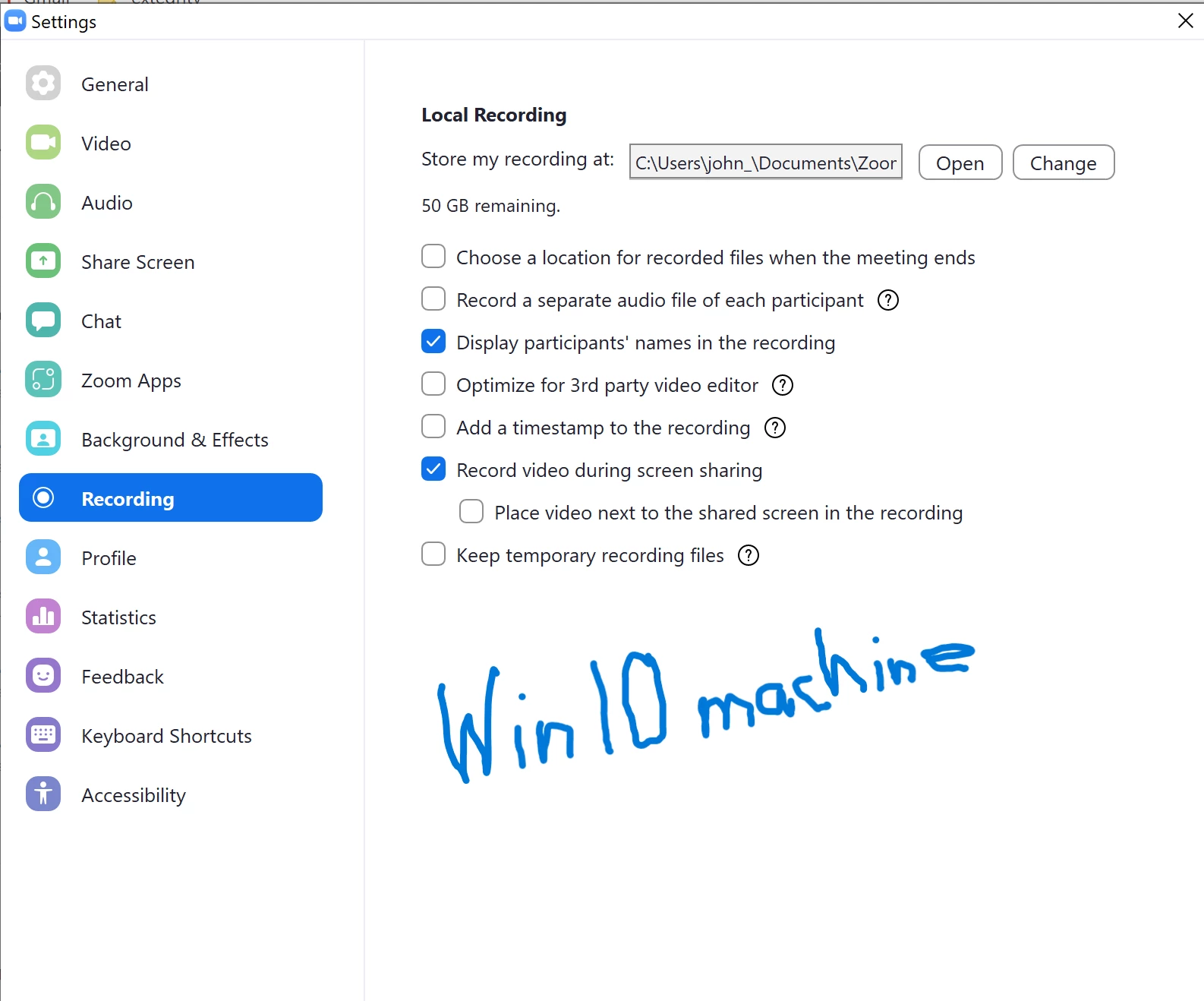Enable Keep temporary recording files
The width and height of the screenshot is (1204, 1001).
tap(433, 554)
